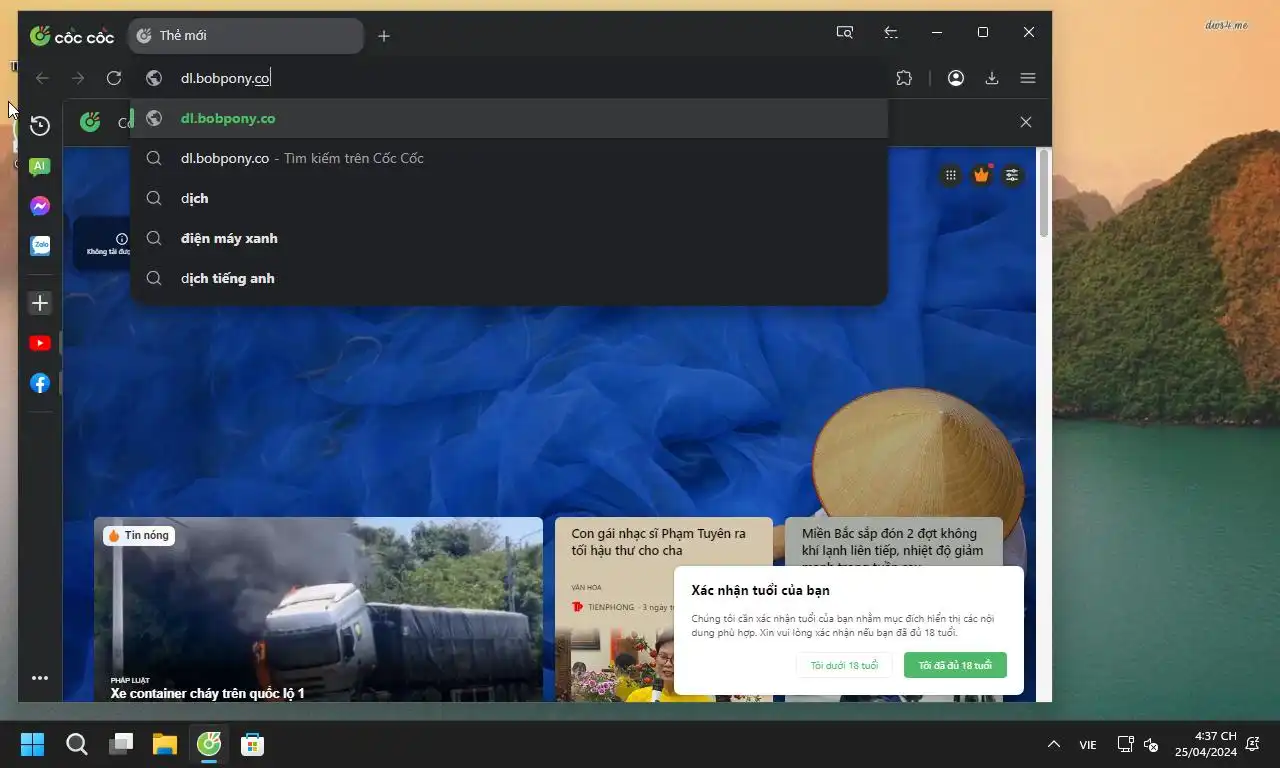
Task: Open 'Con gái nhạc sĩ Phạm Tuyên' article
Action: pyautogui.click(x=659, y=542)
